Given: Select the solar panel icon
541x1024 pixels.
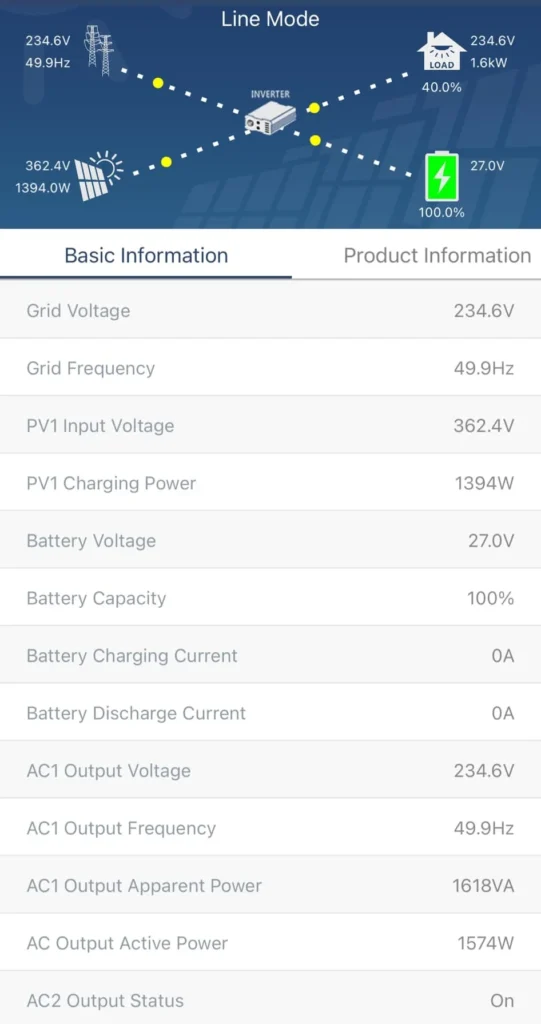Looking at the screenshot, I should [x=99, y=176].
